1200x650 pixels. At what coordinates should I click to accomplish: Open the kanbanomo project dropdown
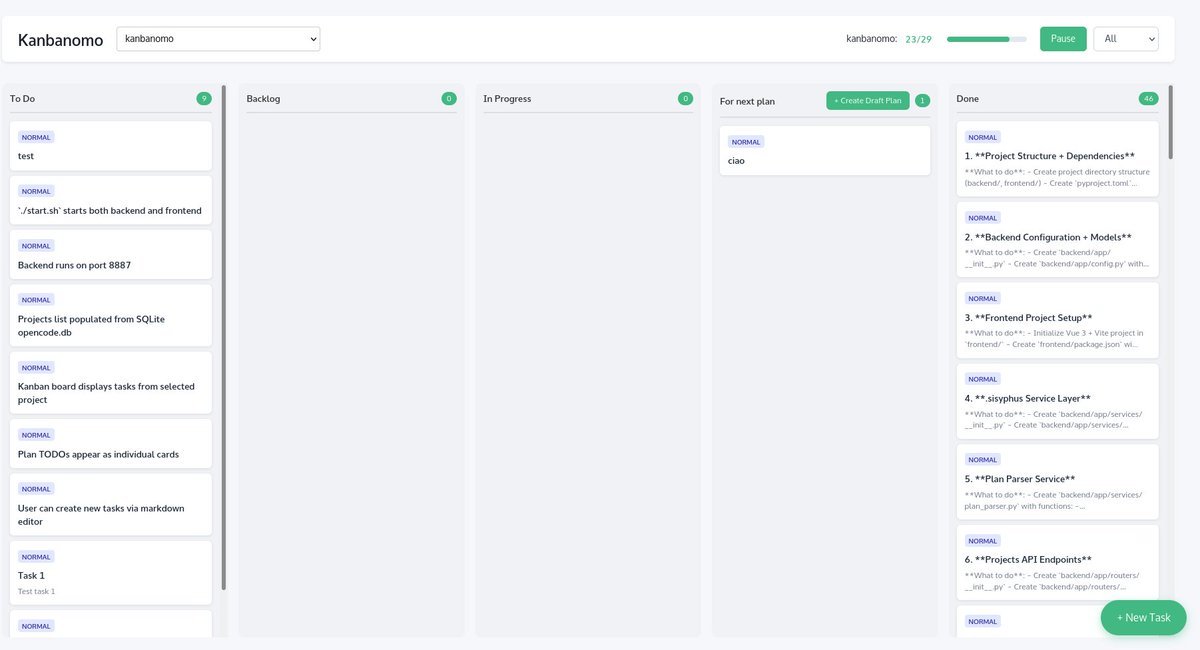218,39
